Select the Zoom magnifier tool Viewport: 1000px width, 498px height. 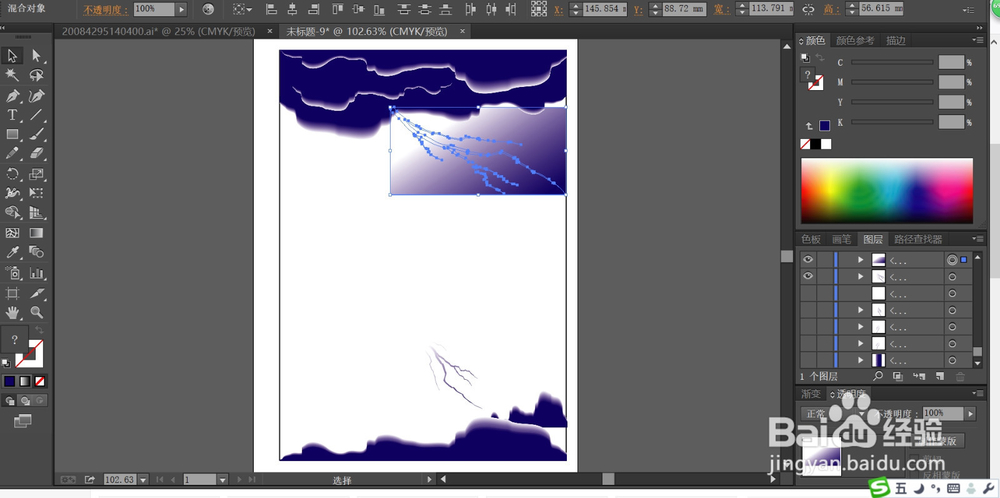pyautogui.click(x=36, y=312)
